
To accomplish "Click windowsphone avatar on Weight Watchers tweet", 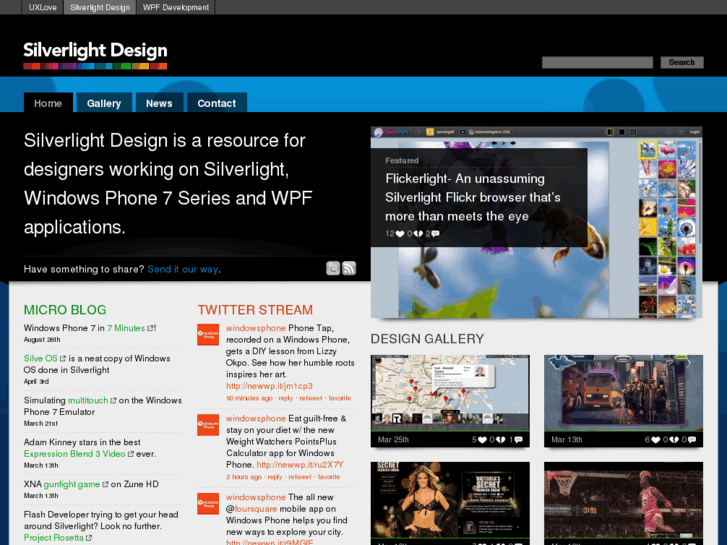I will pos(208,425).
